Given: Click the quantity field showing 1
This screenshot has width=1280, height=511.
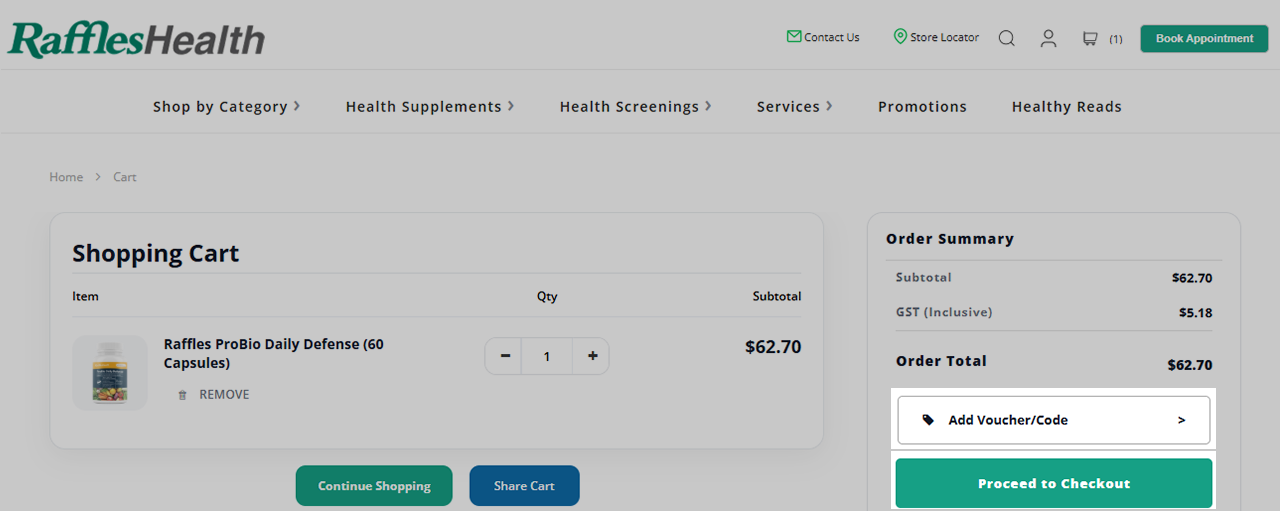Looking at the screenshot, I should 547,356.
